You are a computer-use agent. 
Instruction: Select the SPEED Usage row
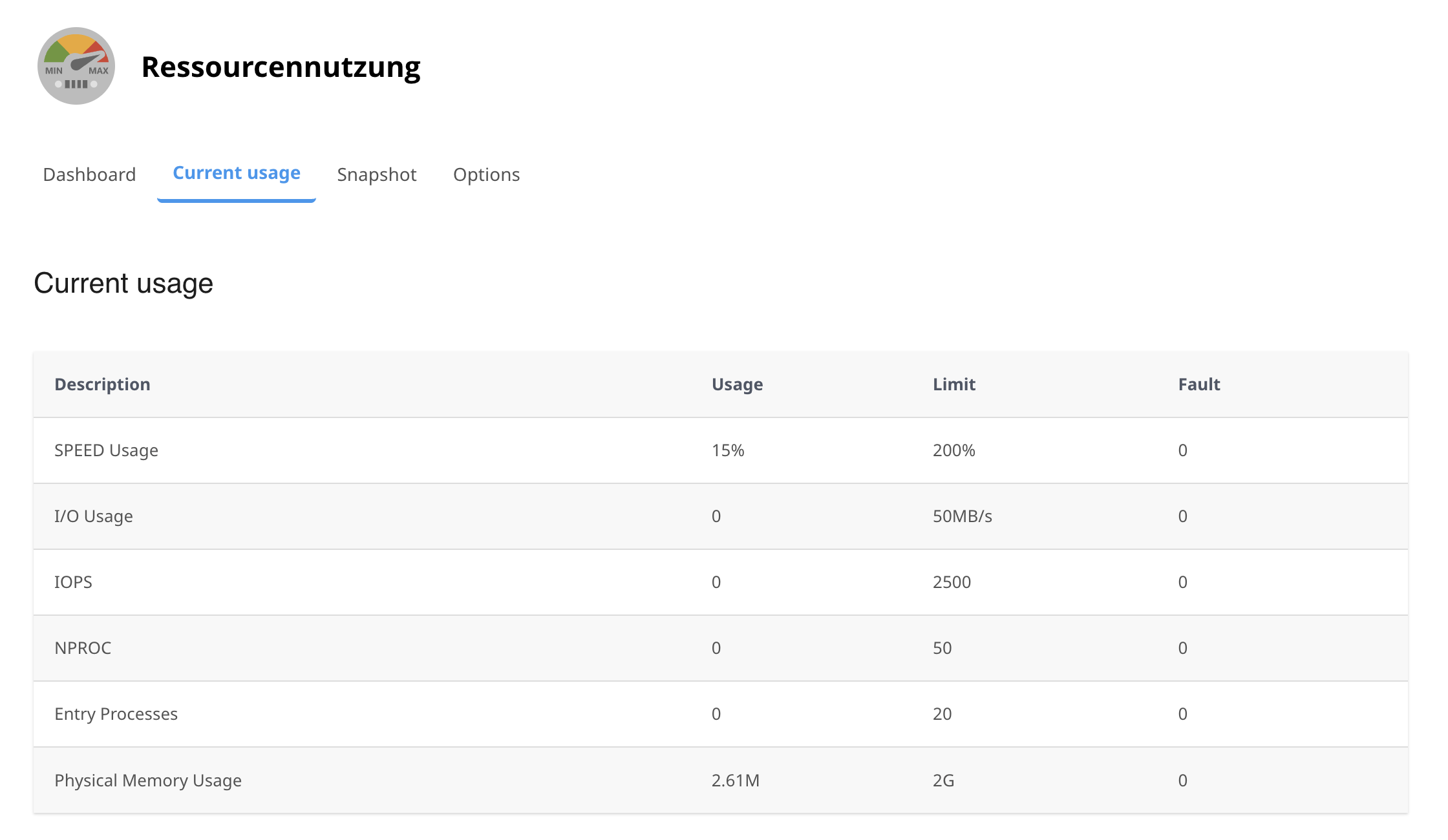tap(106, 450)
